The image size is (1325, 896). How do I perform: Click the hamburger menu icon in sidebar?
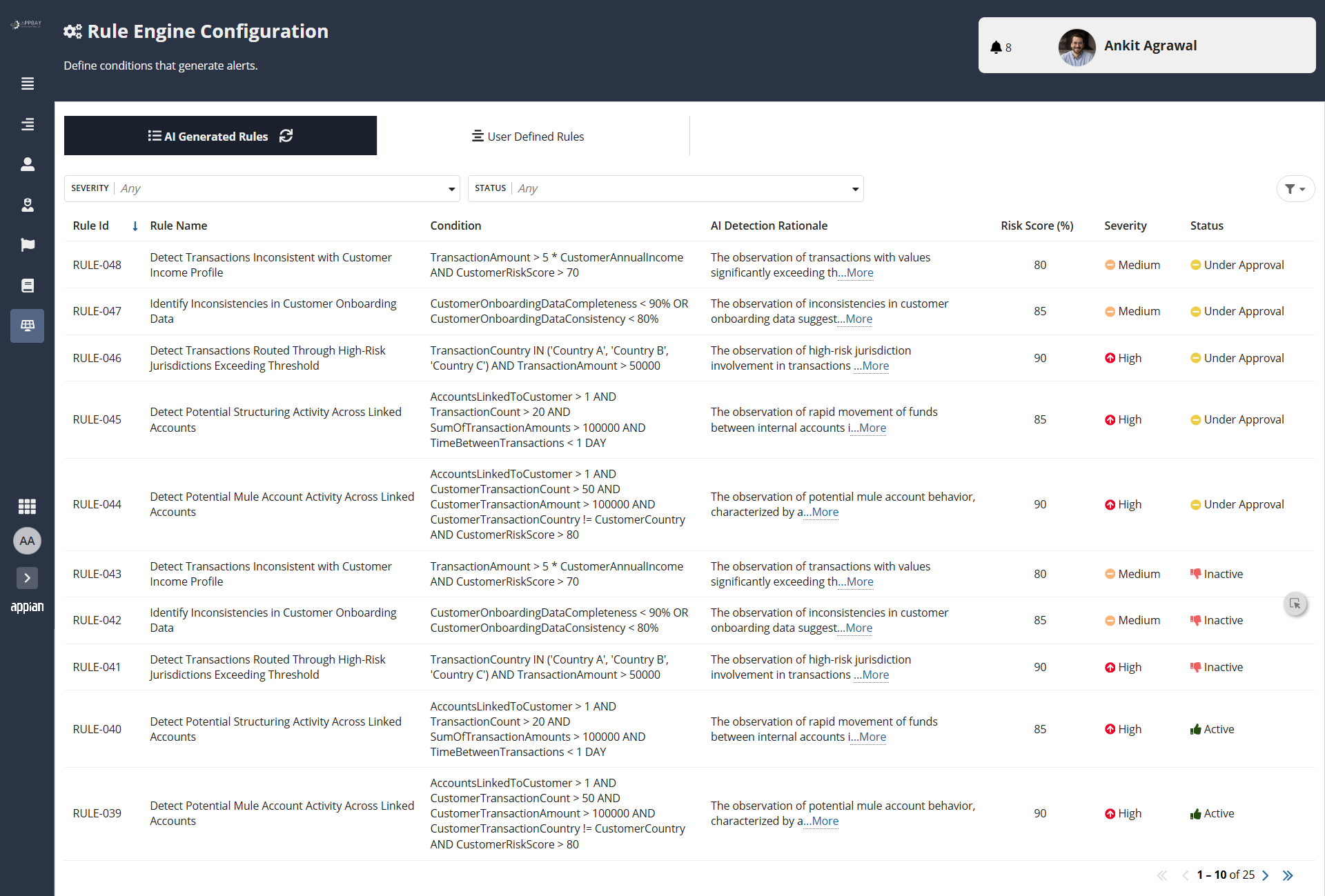tap(28, 83)
